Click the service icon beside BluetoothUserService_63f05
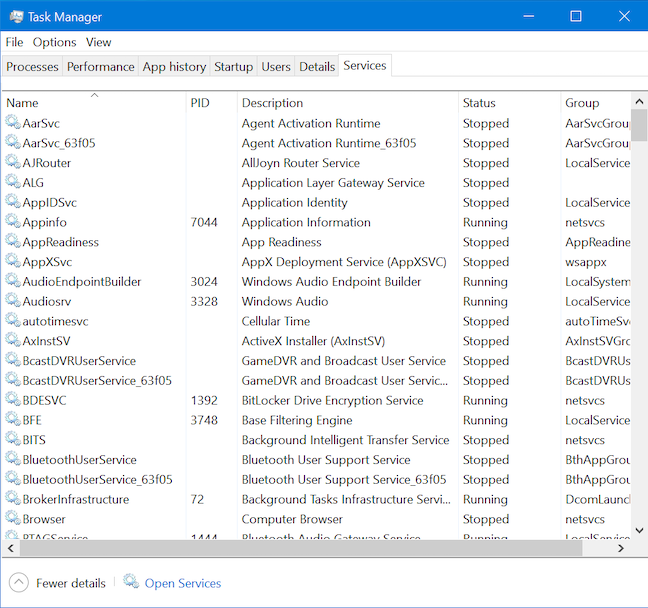Screen dimensions: 648x608 pos(13,479)
